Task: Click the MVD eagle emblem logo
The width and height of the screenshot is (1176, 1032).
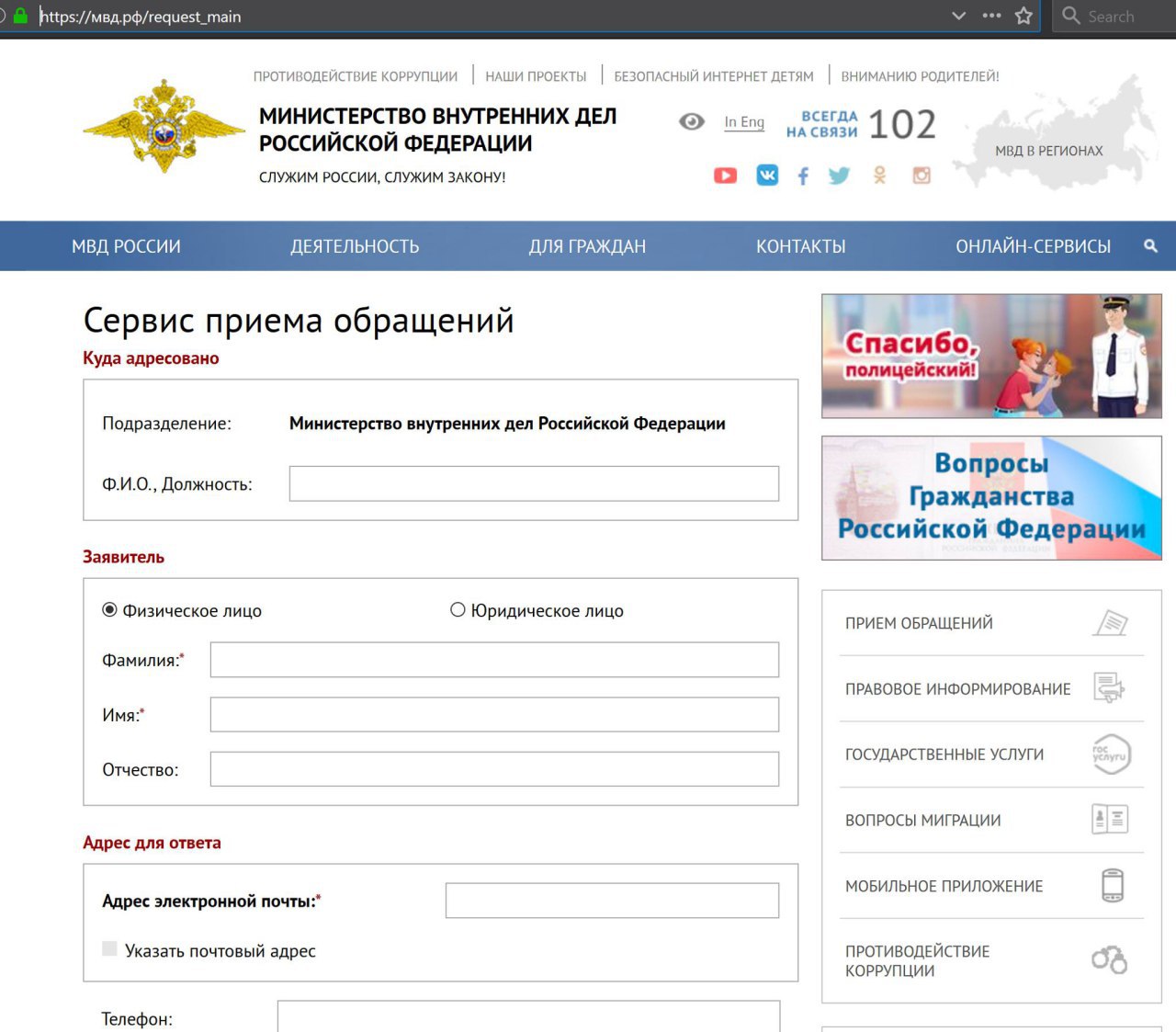Action: tap(164, 128)
